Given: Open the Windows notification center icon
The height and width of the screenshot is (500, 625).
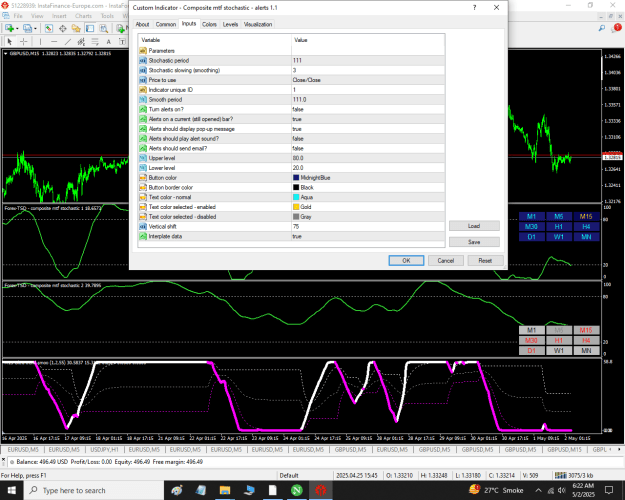Looking at the screenshot, I should click(x=609, y=490).
